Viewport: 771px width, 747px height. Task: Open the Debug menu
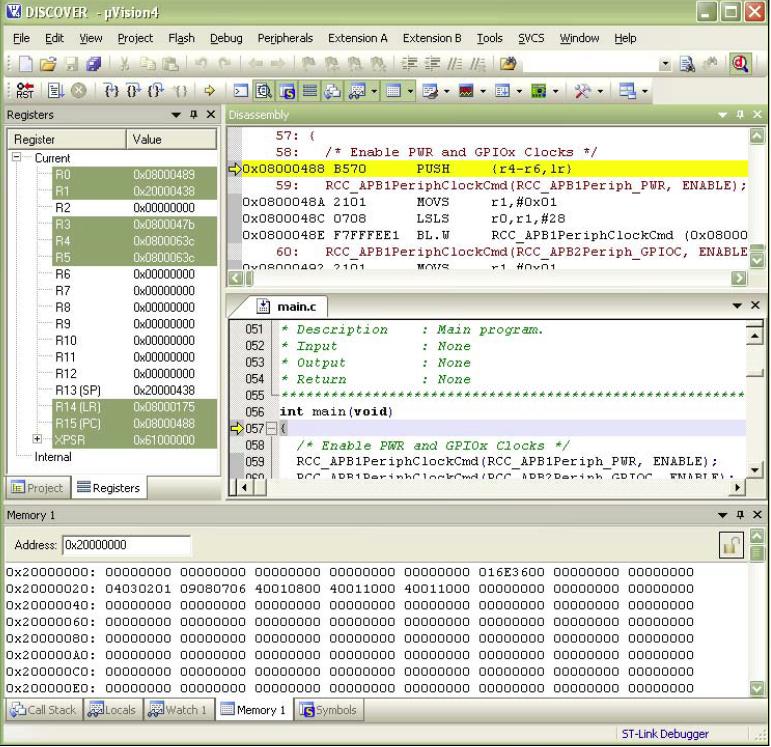coord(226,38)
